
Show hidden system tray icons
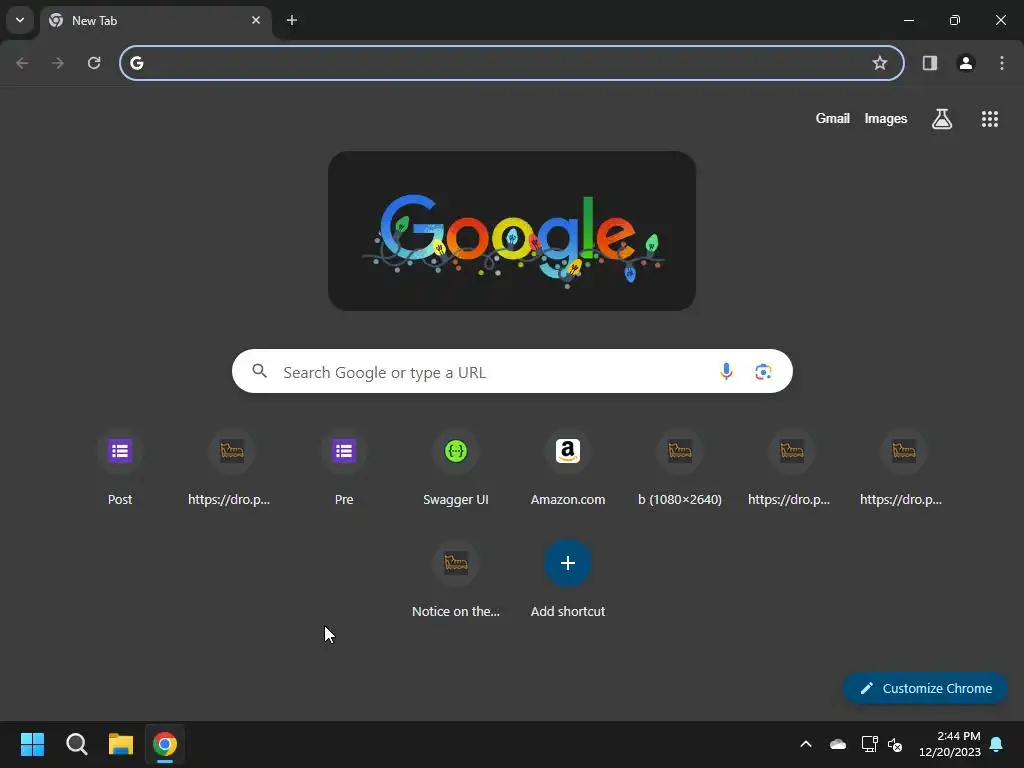click(806, 744)
